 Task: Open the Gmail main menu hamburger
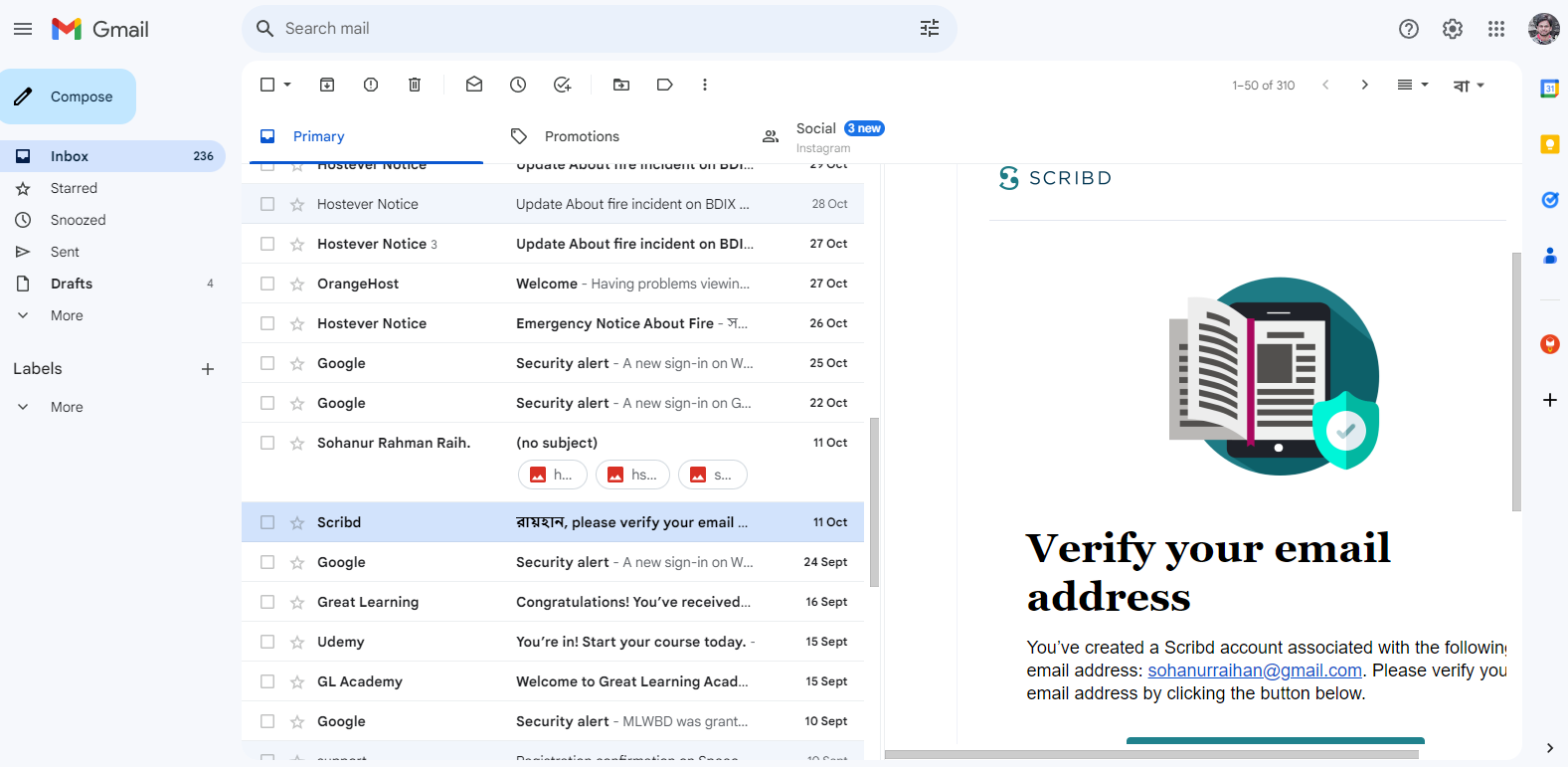click(x=23, y=29)
